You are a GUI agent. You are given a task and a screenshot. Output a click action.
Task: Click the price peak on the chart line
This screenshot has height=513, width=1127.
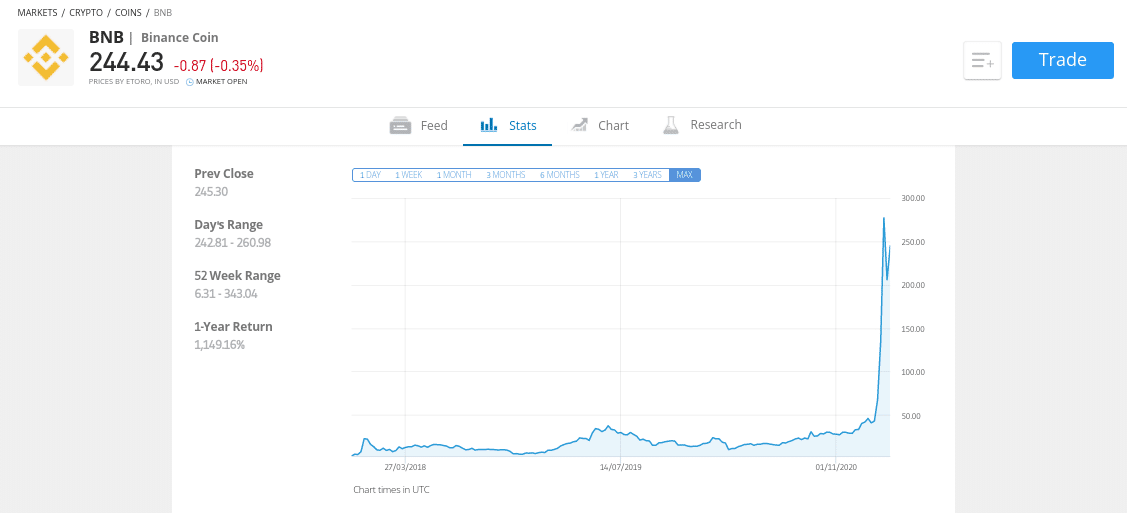(x=883, y=218)
